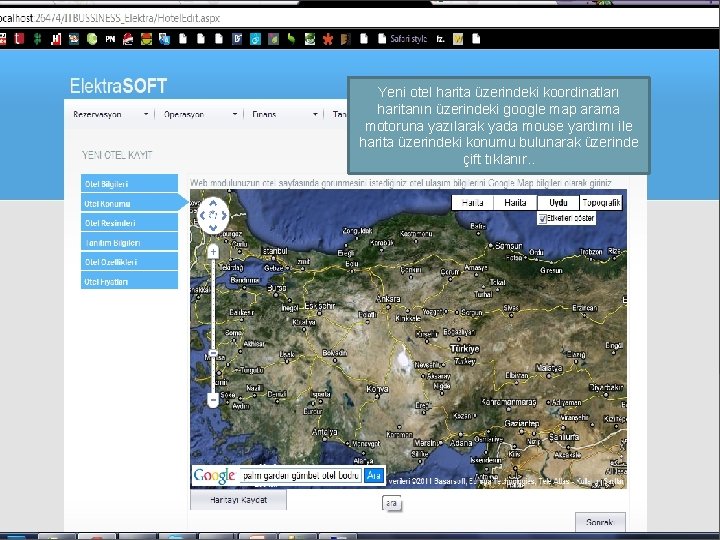
Task: Expand the Operasyon dropdown menu
Action: pos(200,114)
